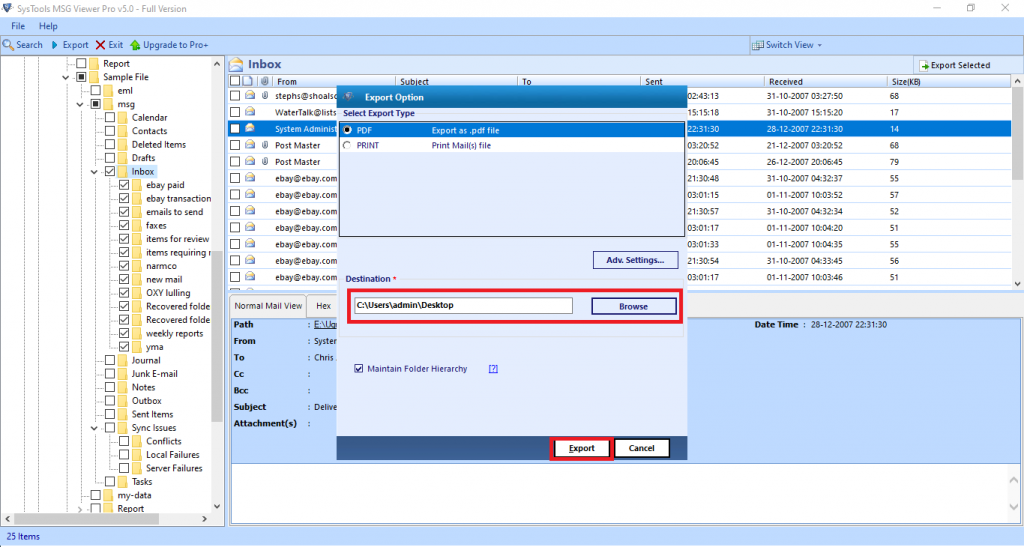This screenshot has height=547, width=1024.
Task: Click the Local Failures folder icon
Action: 136,455
